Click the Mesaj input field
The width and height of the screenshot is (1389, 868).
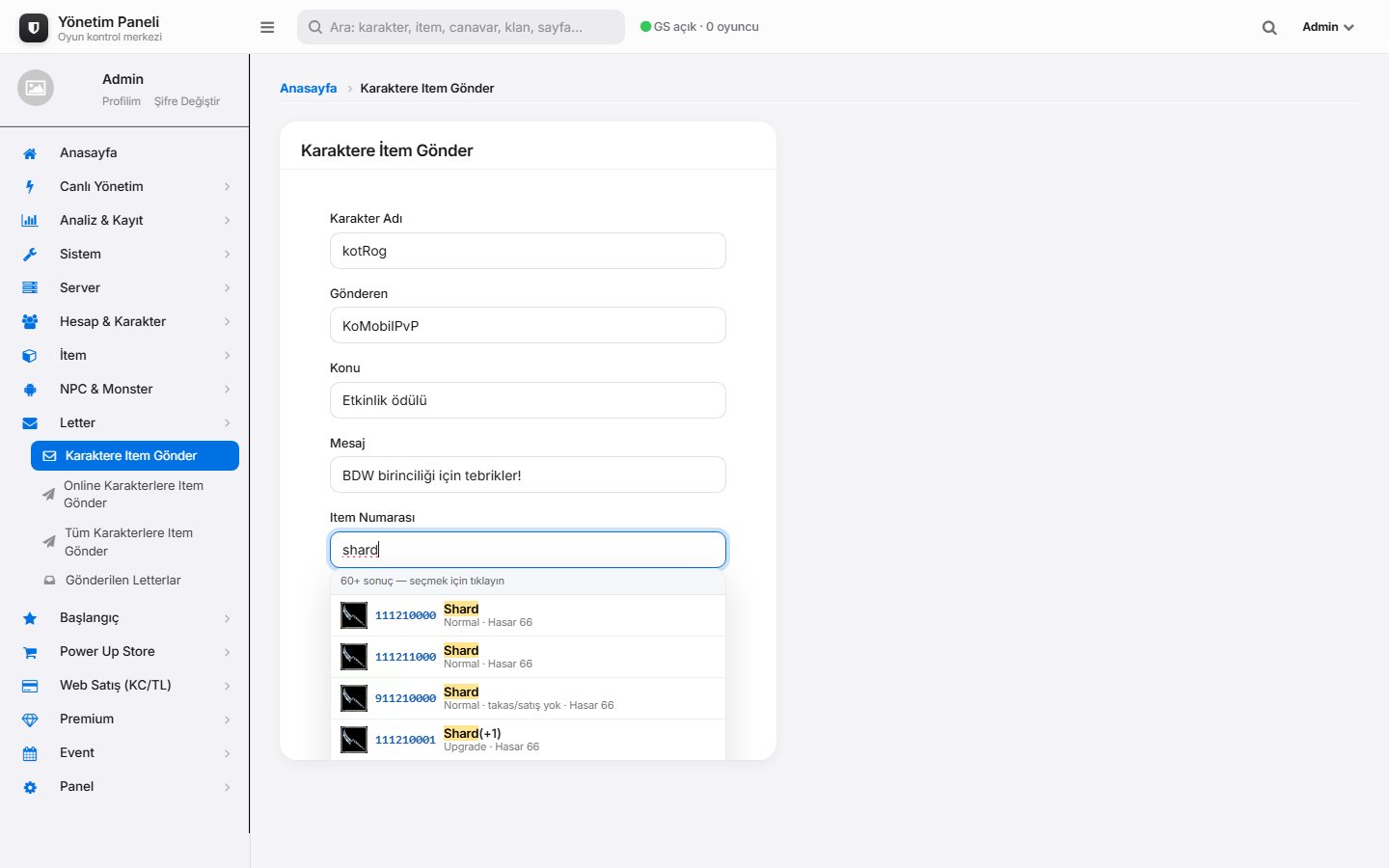click(528, 475)
